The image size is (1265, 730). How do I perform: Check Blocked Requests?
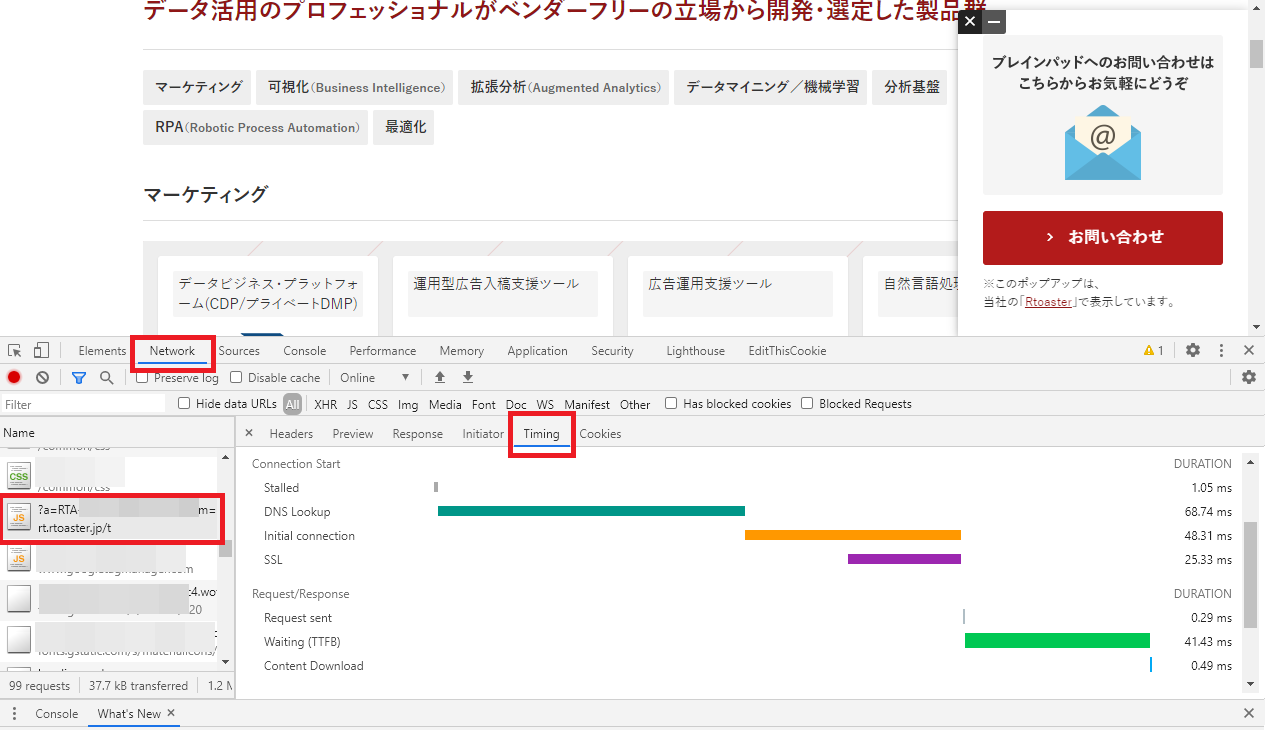coord(806,403)
